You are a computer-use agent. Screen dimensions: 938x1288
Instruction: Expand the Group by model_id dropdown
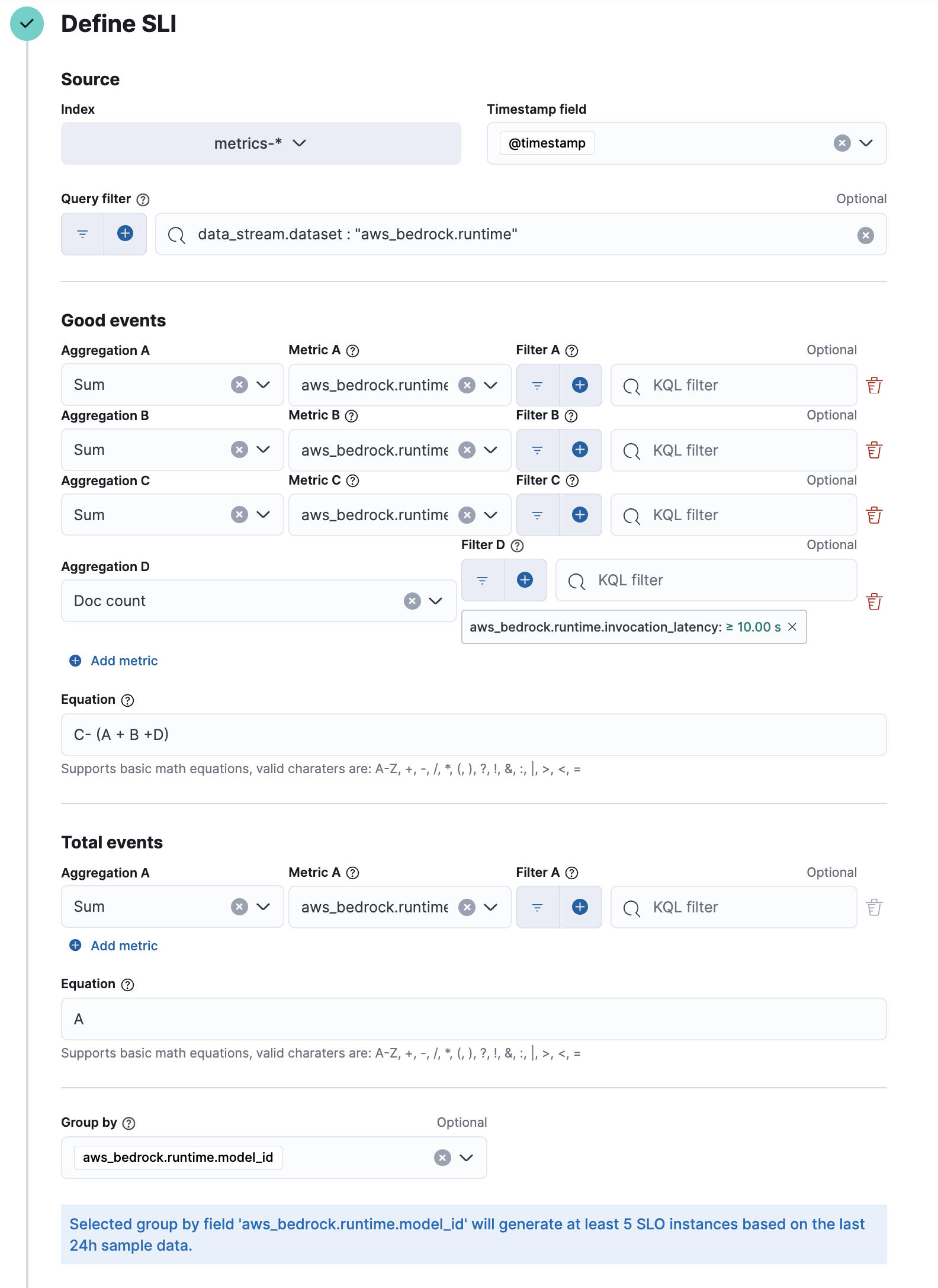(467, 1158)
